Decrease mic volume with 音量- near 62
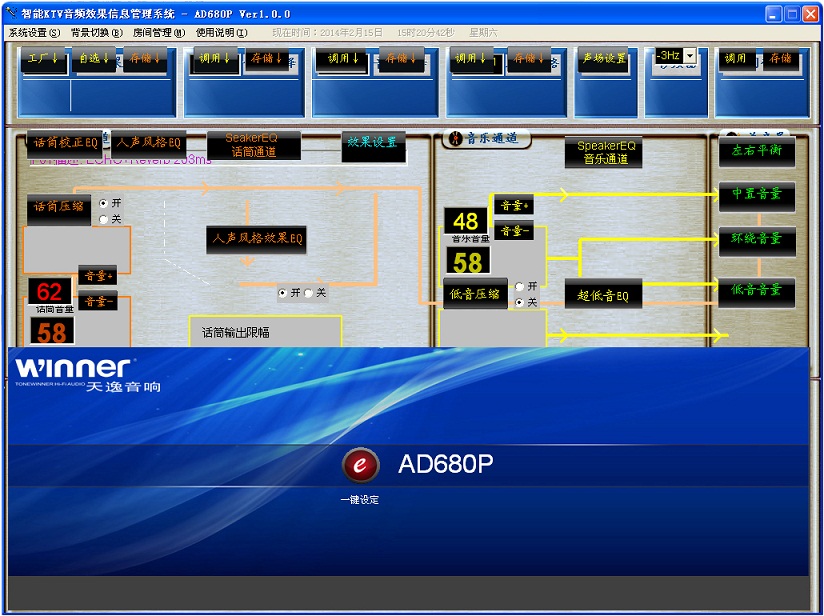The height and width of the screenshot is (616, 824). click(98, 301)
